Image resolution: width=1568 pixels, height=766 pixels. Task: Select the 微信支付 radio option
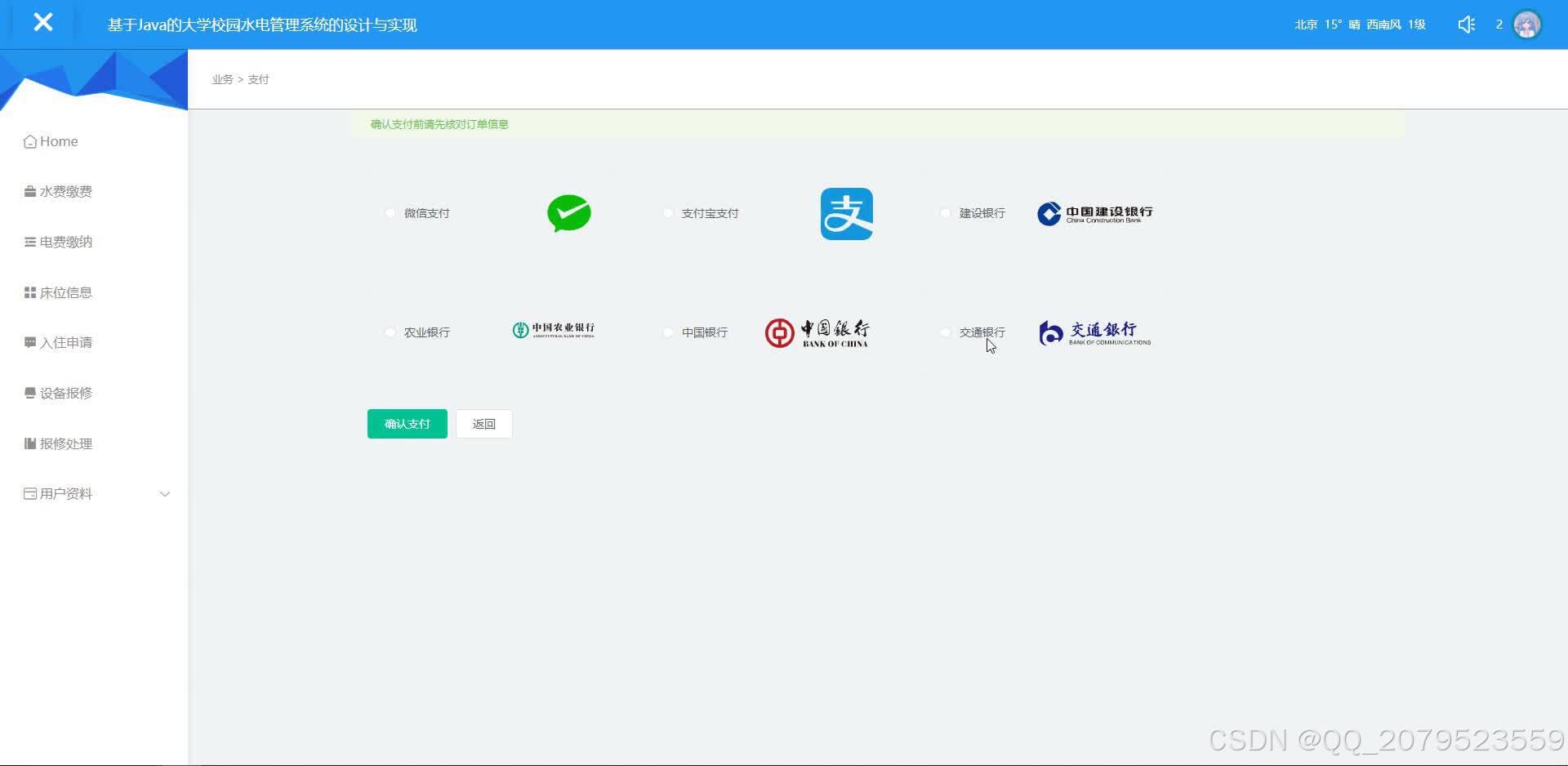tap(390, 213)
